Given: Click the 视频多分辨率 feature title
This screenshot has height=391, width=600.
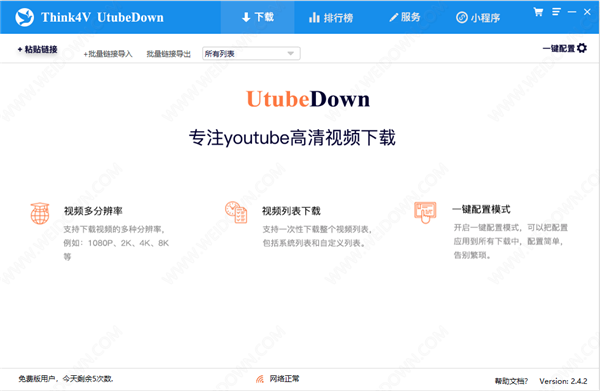Looking at the screenshot, I should [93, 211].
